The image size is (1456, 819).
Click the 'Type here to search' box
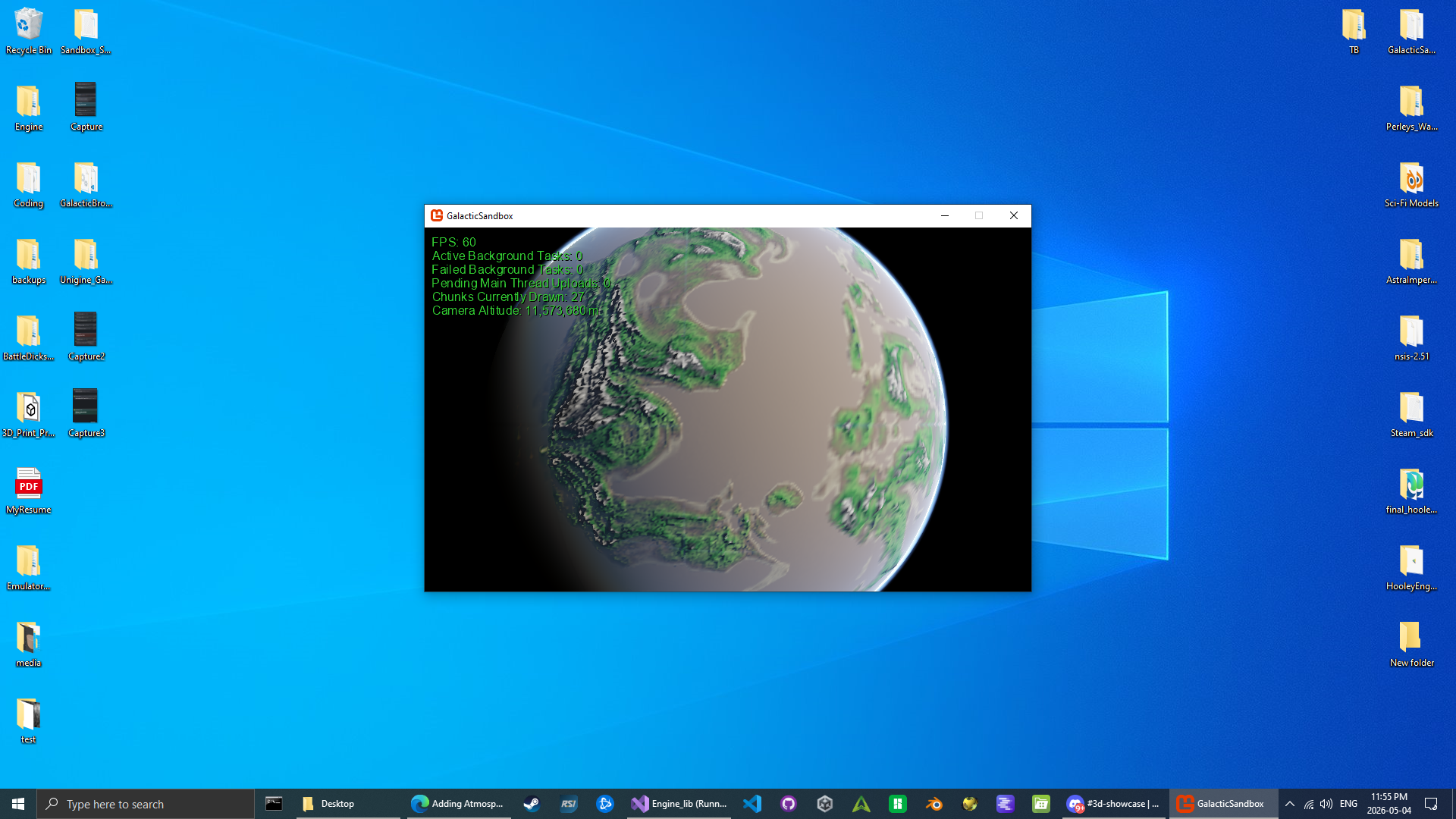[146, 804]
